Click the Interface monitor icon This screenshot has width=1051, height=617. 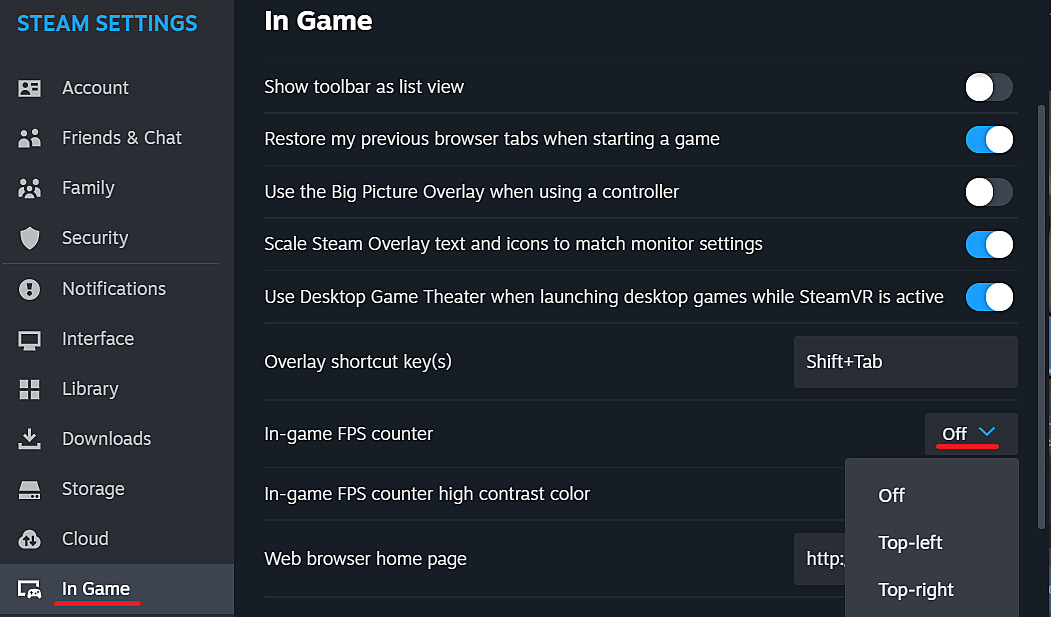point(30,339)
